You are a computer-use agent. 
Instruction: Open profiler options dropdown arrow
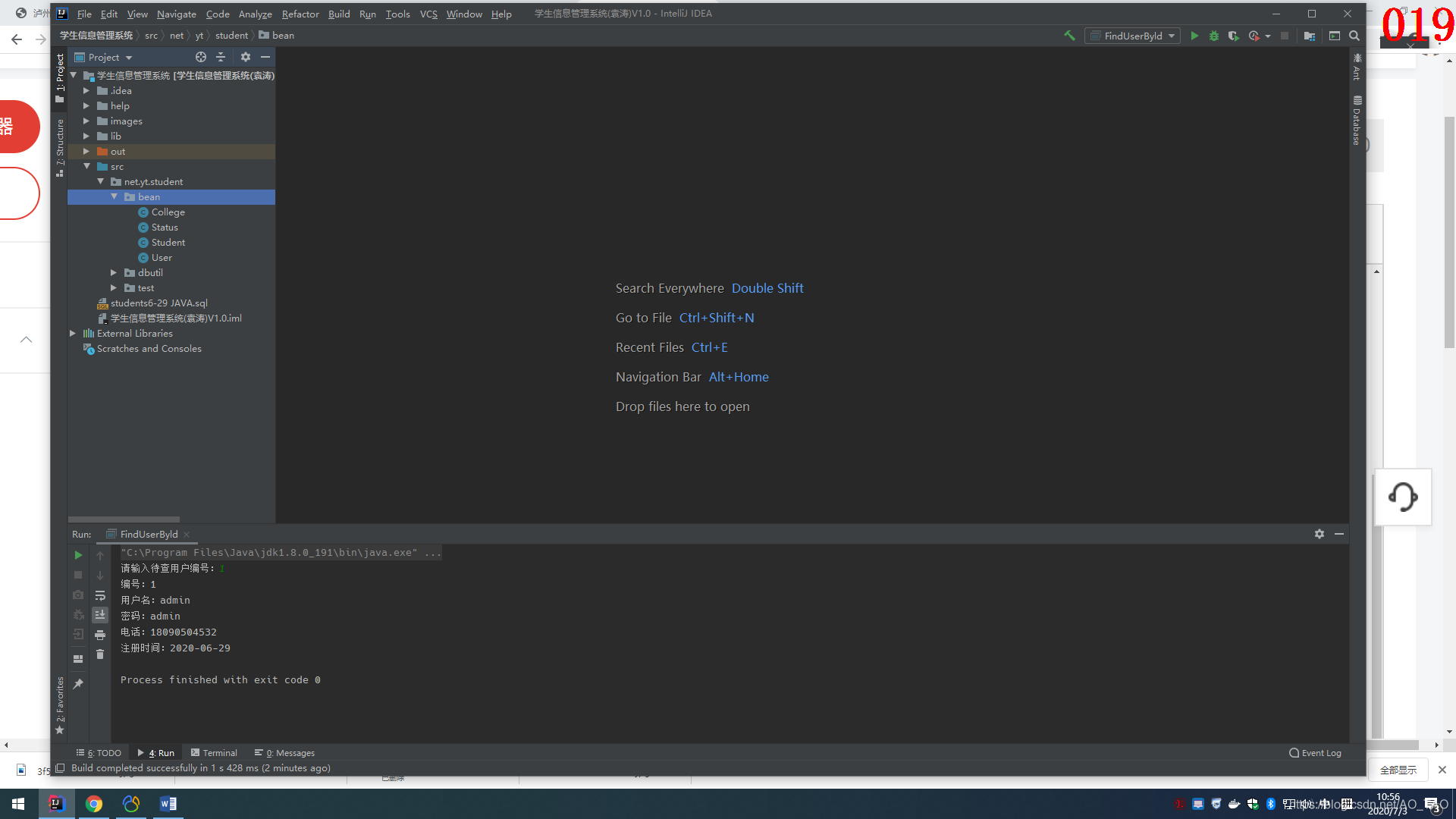tap(1268, 36)
